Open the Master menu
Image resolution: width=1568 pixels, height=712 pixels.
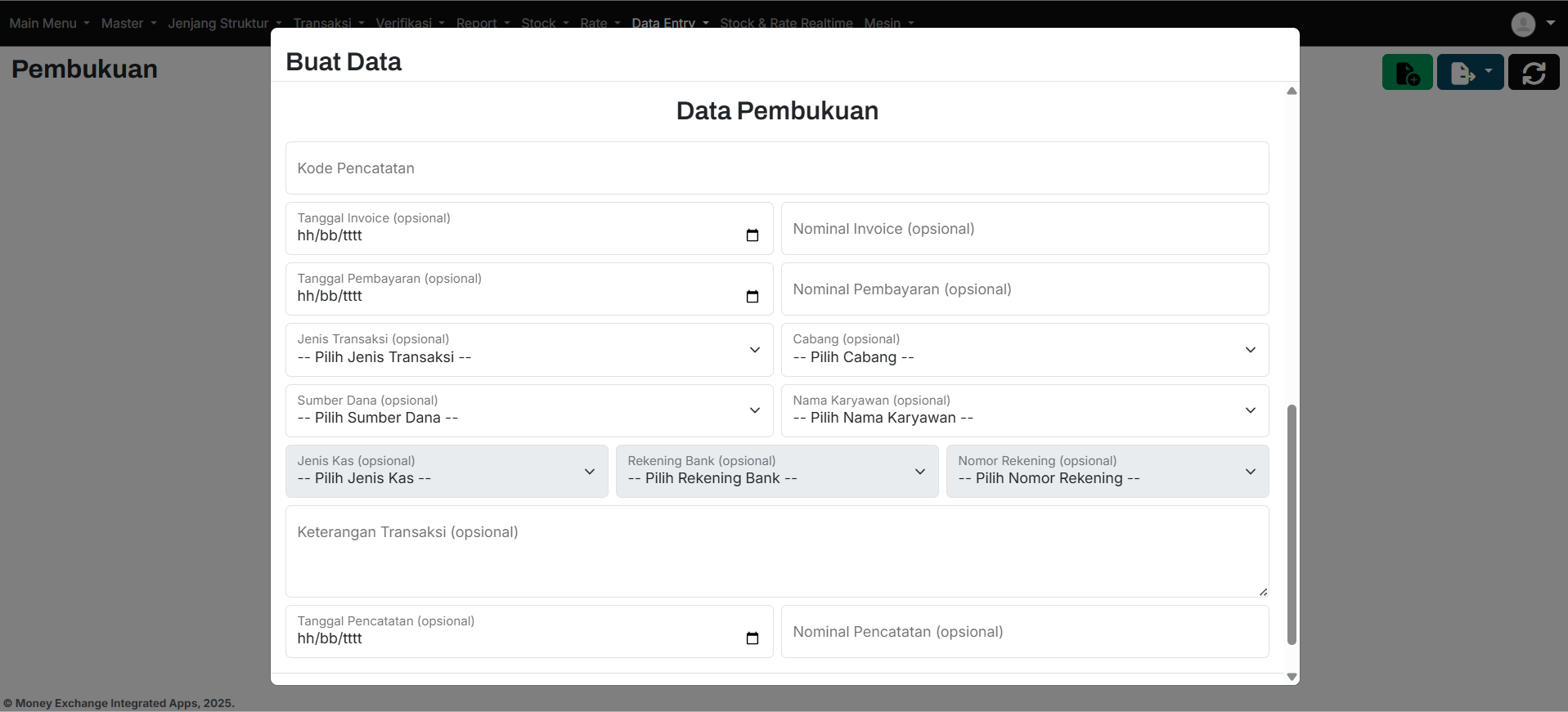[x=128, y=24]
